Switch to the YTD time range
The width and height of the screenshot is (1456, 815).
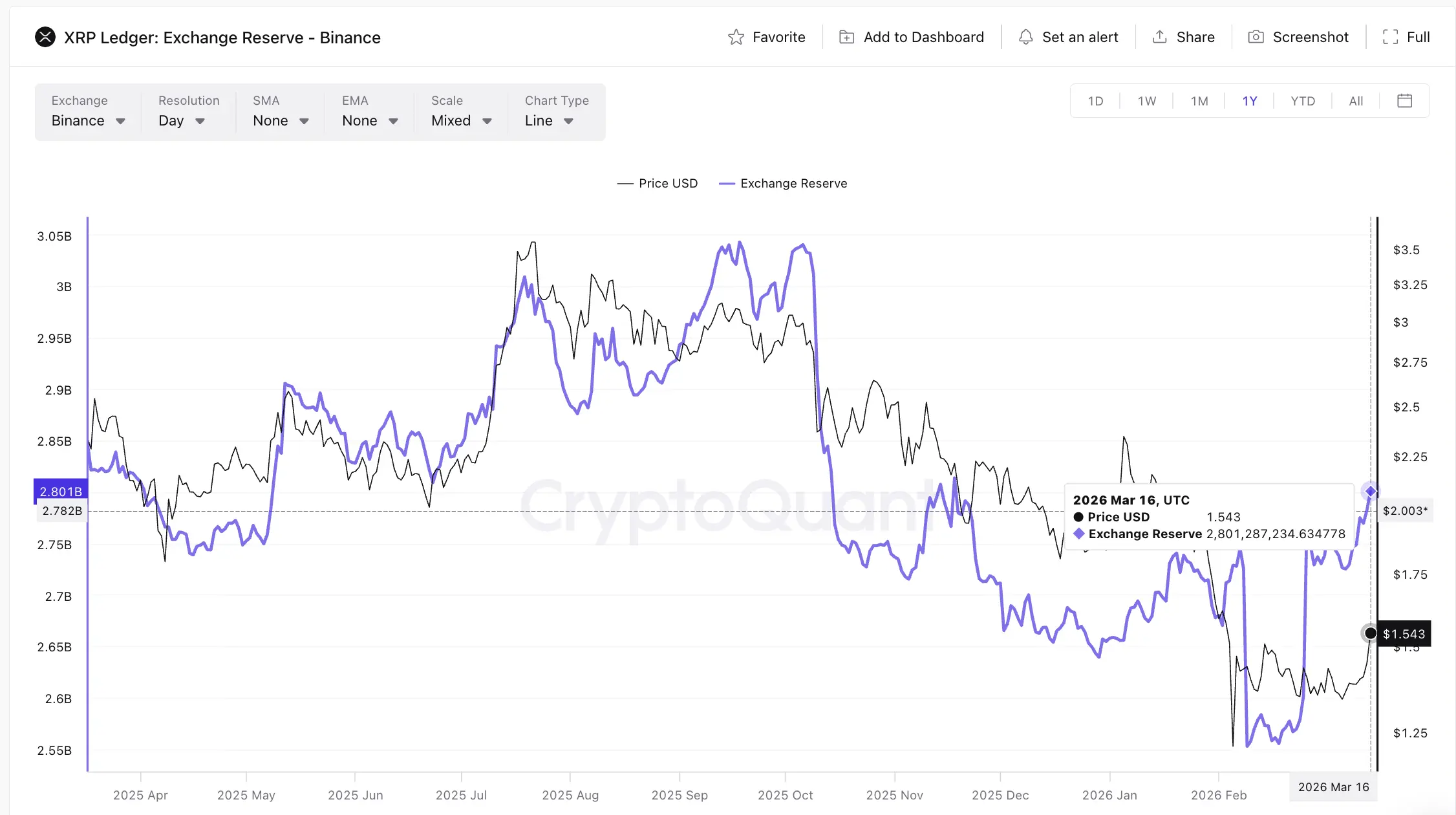1303,101
